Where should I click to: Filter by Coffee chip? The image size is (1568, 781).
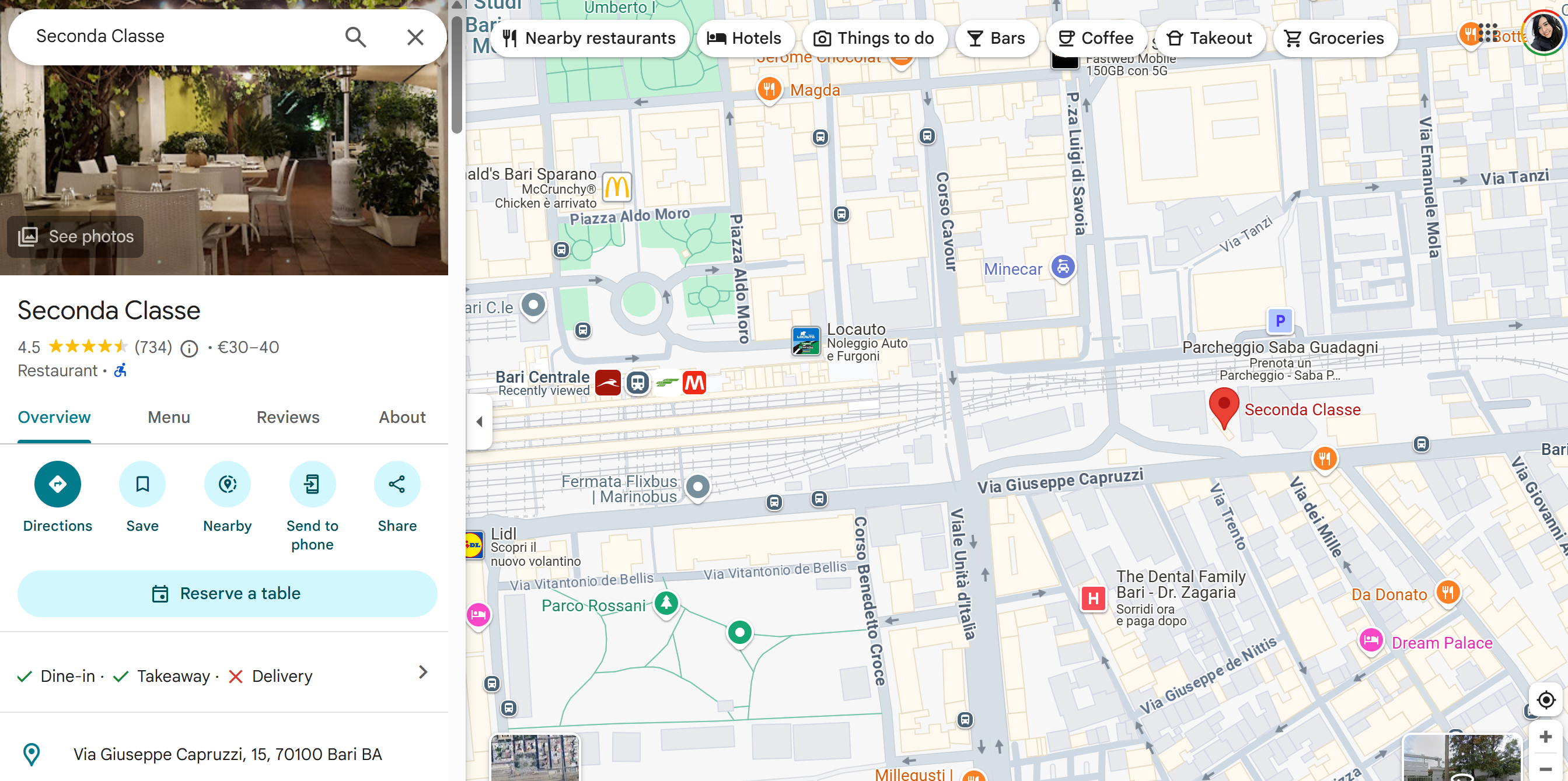tap(1096, 38)
